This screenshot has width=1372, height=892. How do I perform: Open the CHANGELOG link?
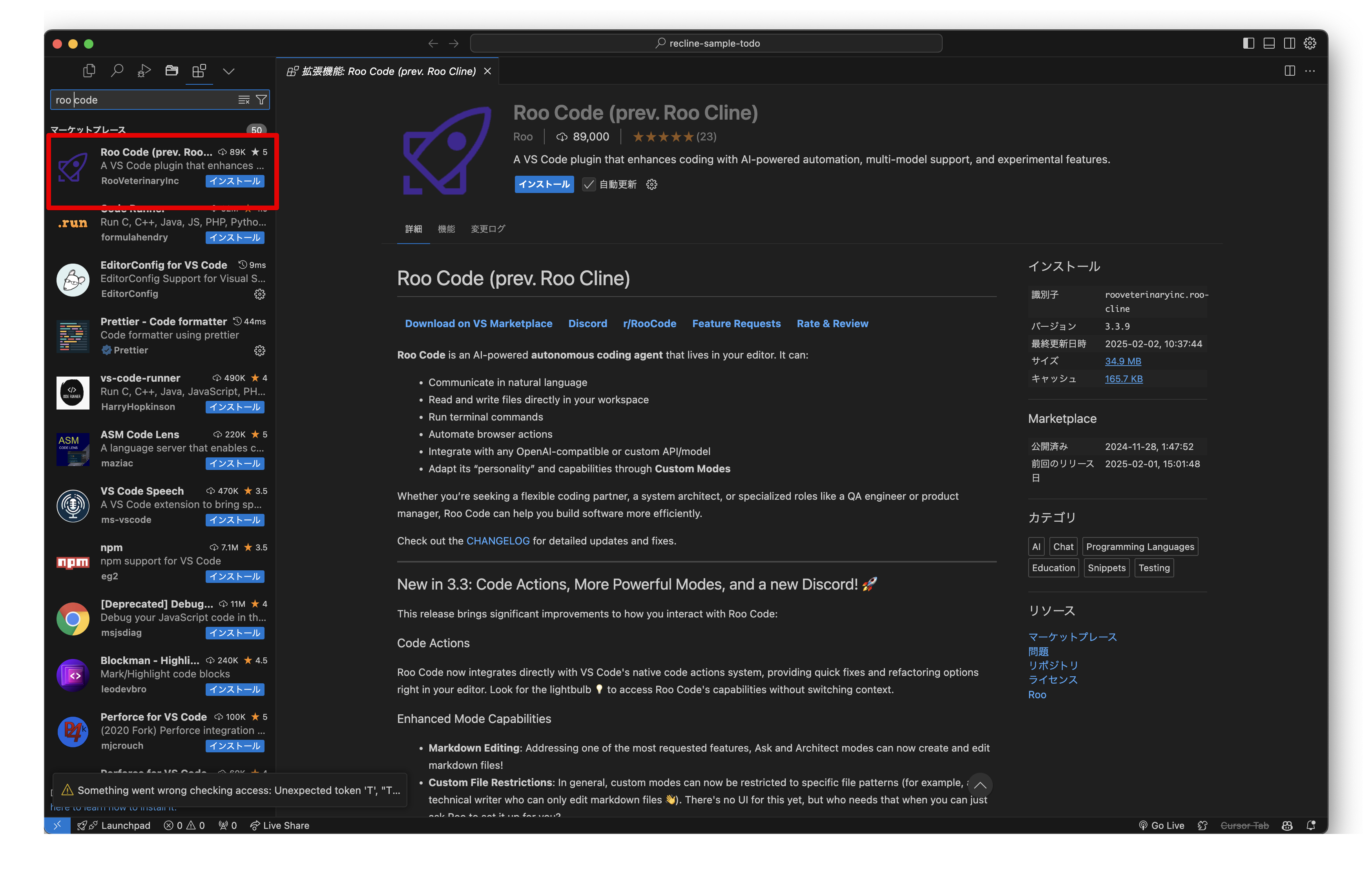(x=498, y=541)
